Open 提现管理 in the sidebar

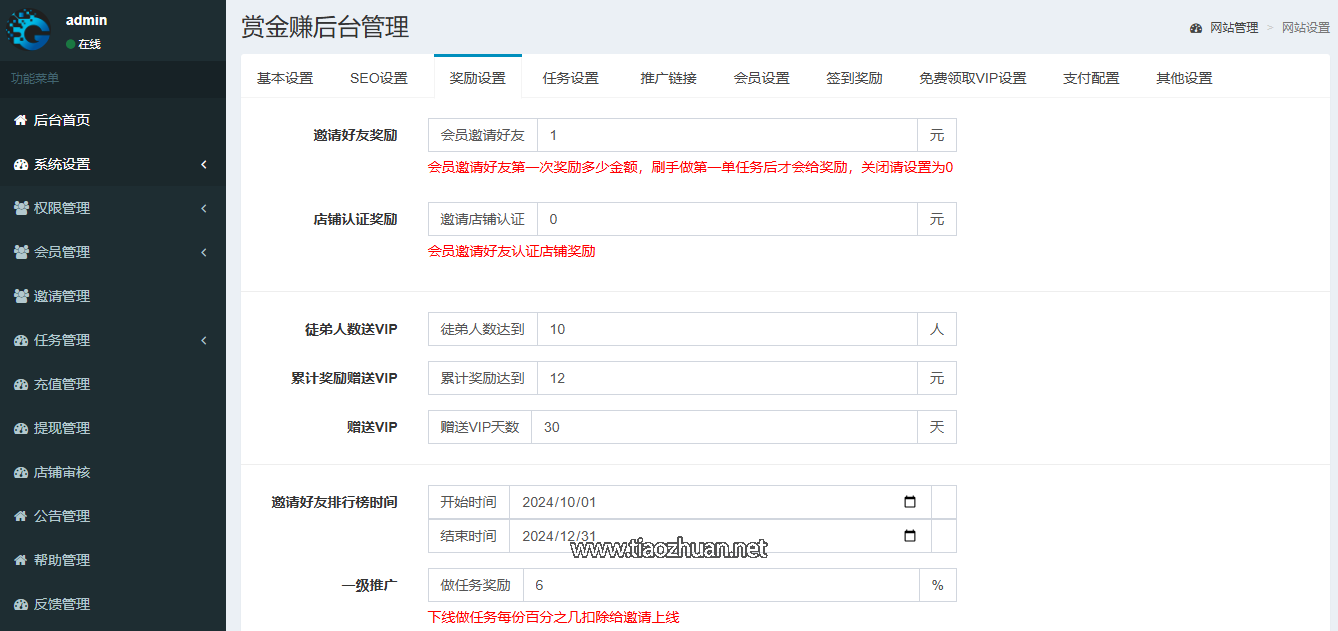[62, 428]
